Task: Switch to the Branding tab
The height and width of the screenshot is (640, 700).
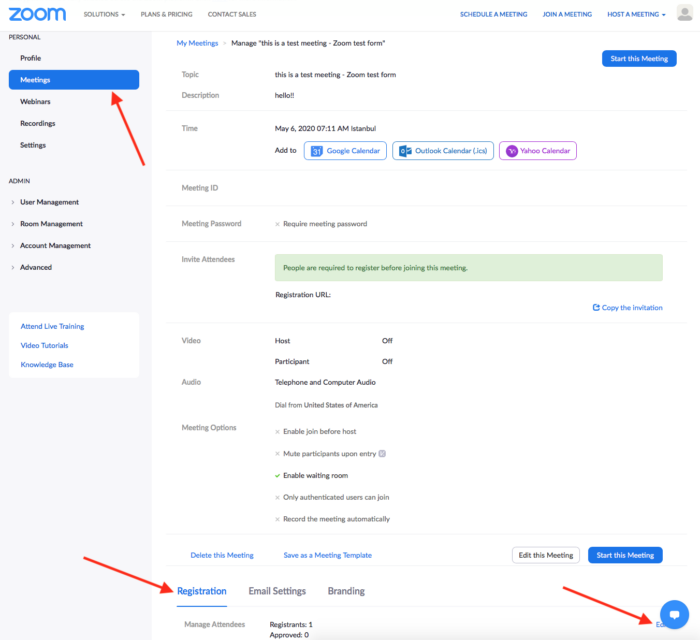Action: [346, 591]
